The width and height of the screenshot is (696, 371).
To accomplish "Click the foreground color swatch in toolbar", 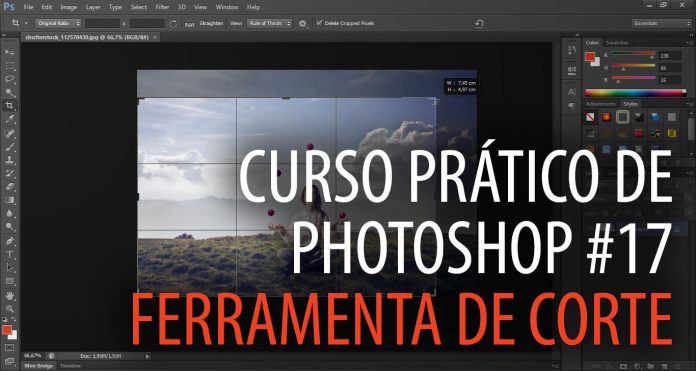I will tap(7, 330).
